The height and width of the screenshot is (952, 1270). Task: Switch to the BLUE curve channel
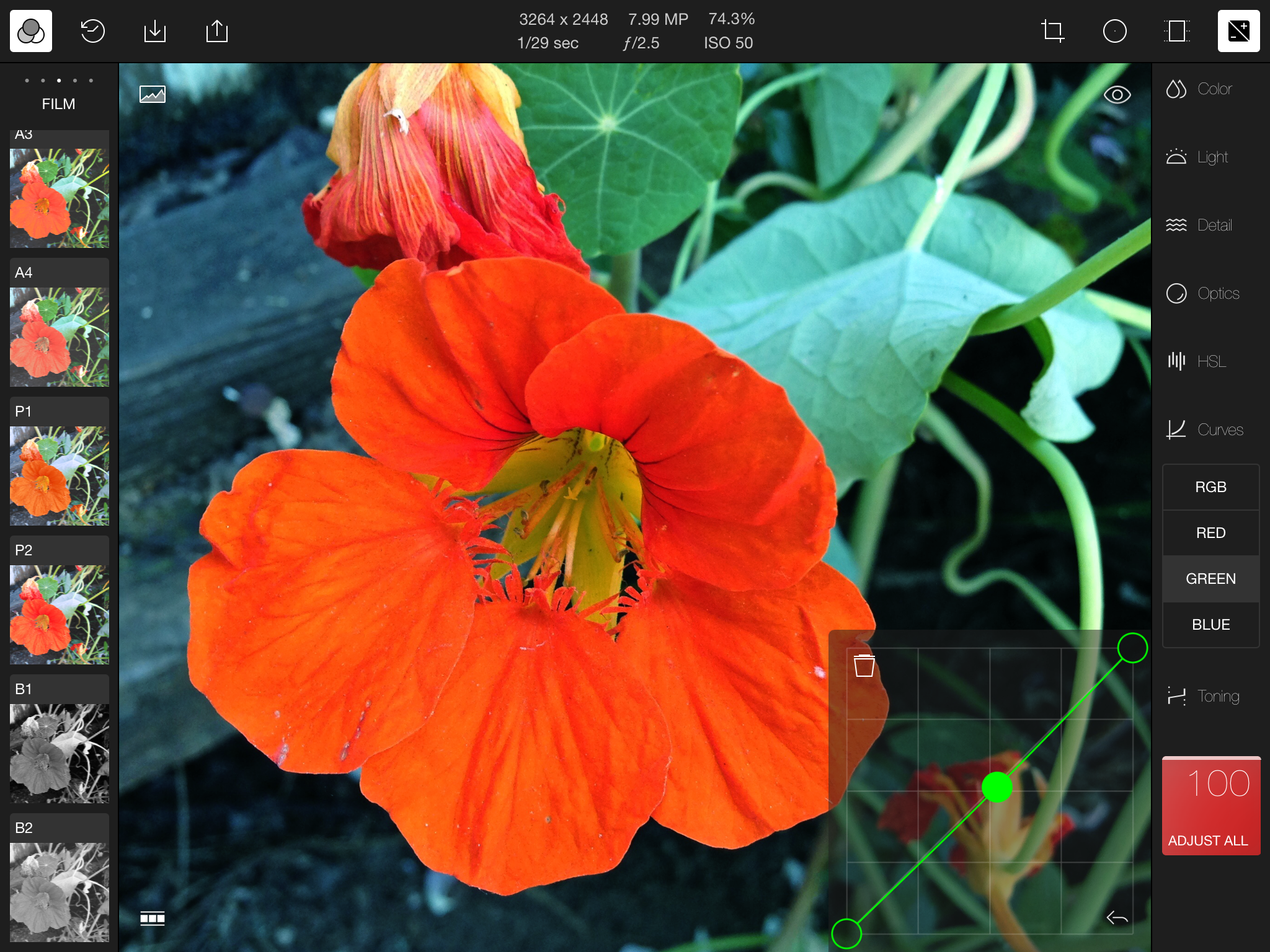click(1210, 625)
